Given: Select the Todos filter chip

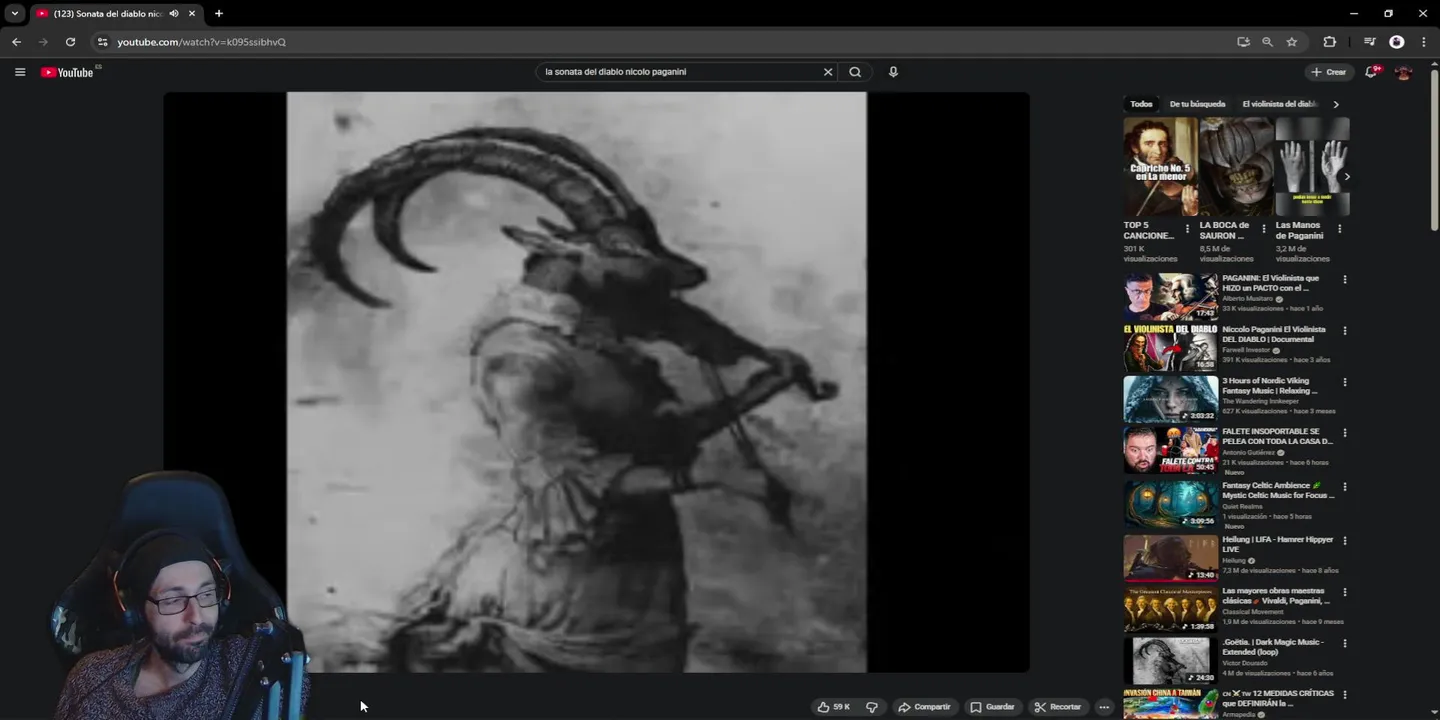Looking at the screenshot, I should click(1141, 104).
